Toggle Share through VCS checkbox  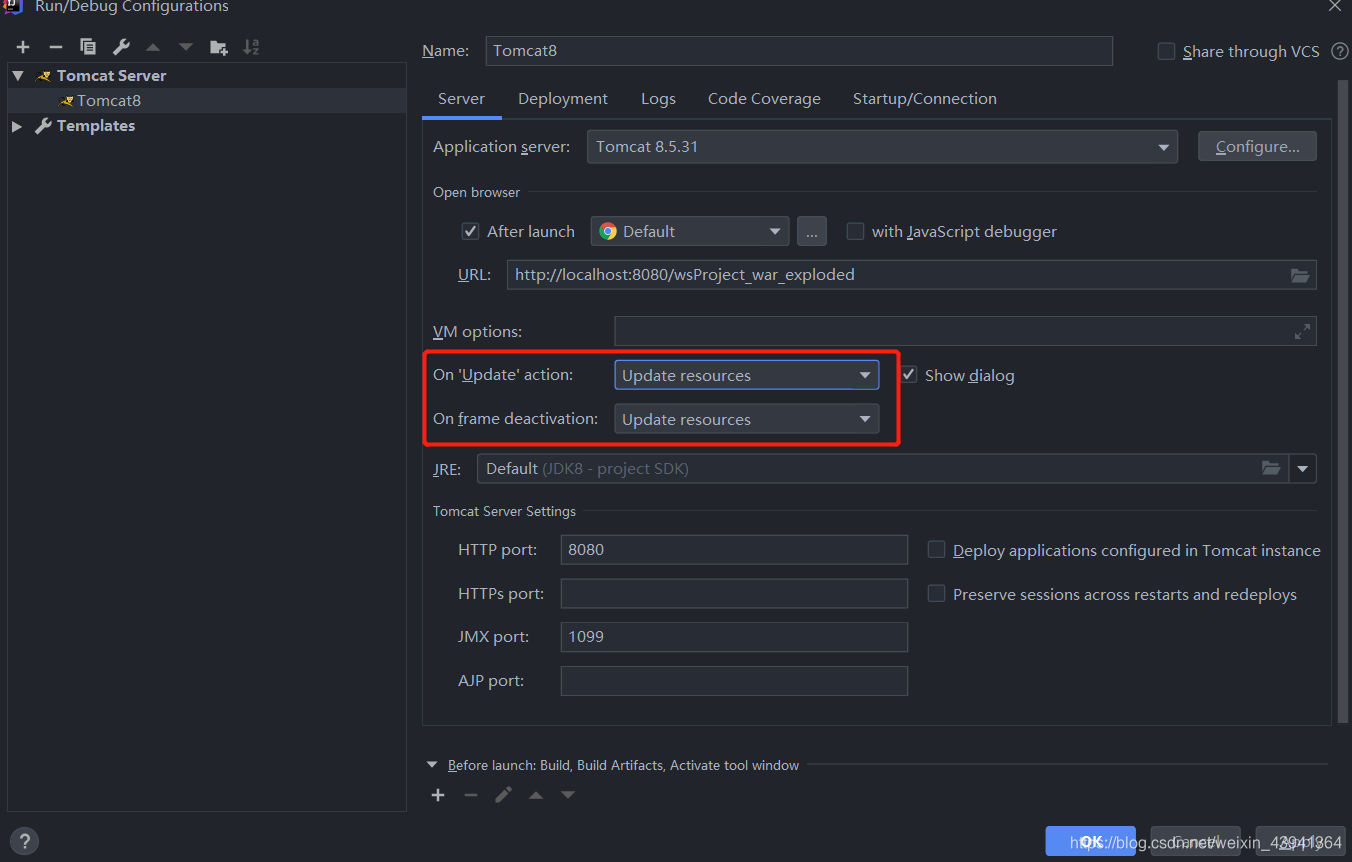coord(1166,51)
